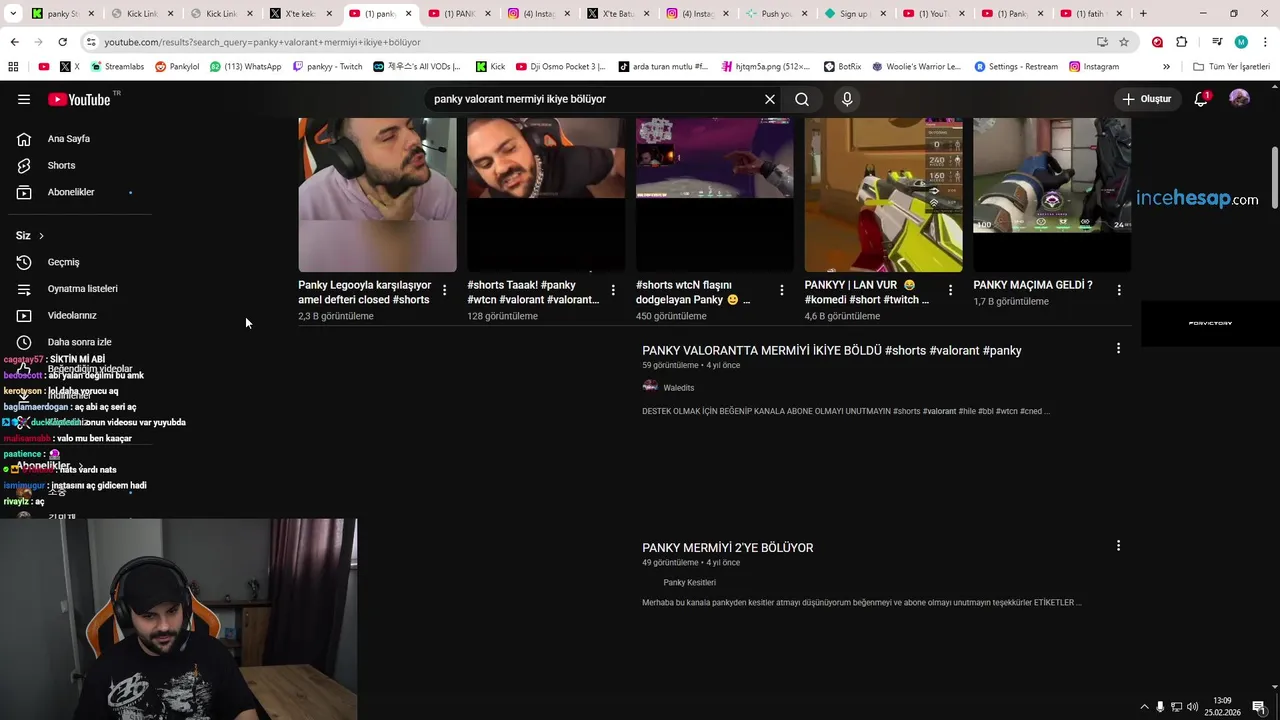Open Dji Osmo Pocket 3 bookmark
The height and width of the screenshot is (720, 1280).
point(561,67)
